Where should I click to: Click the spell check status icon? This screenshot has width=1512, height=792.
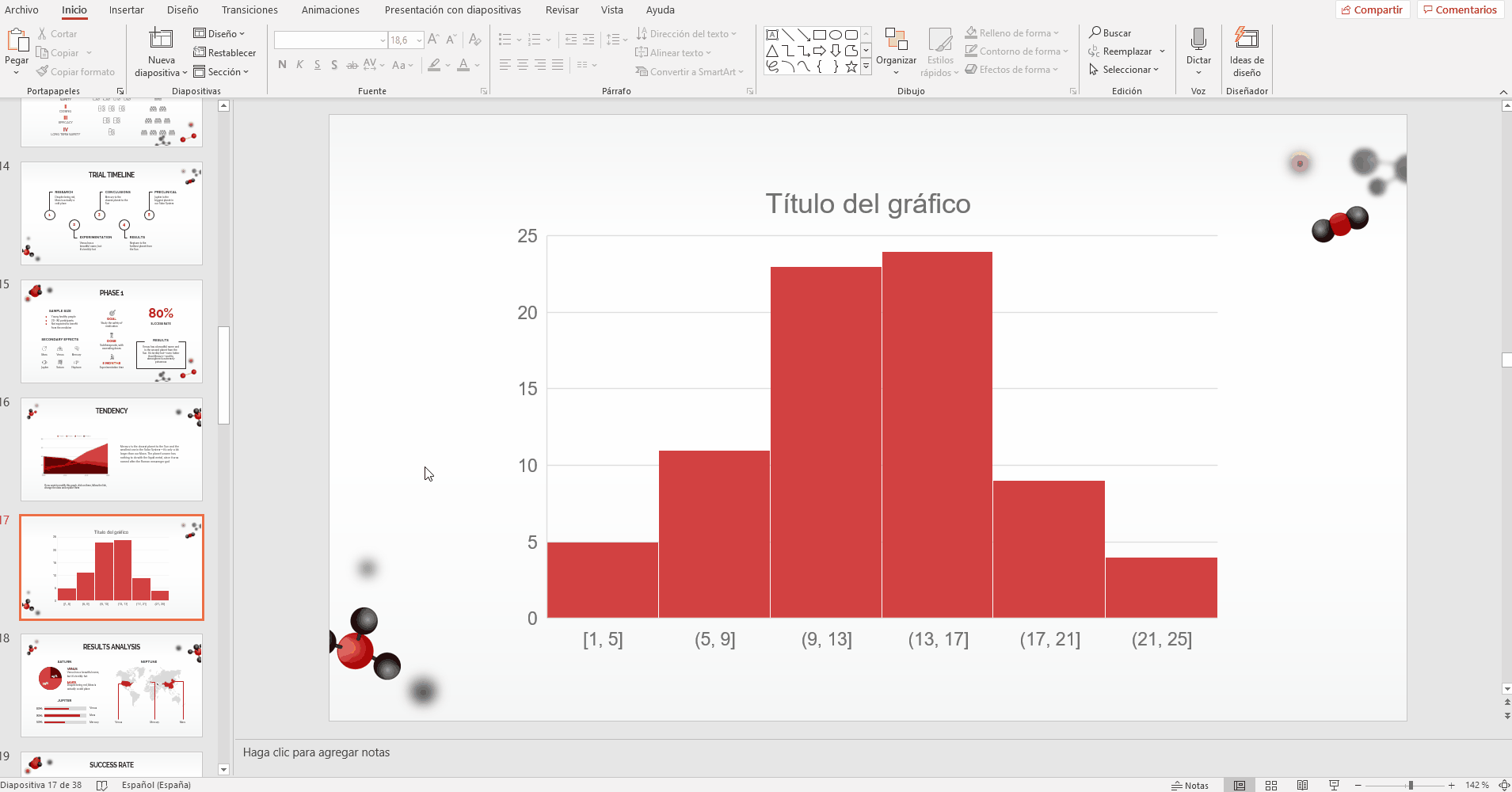[101, 785]
